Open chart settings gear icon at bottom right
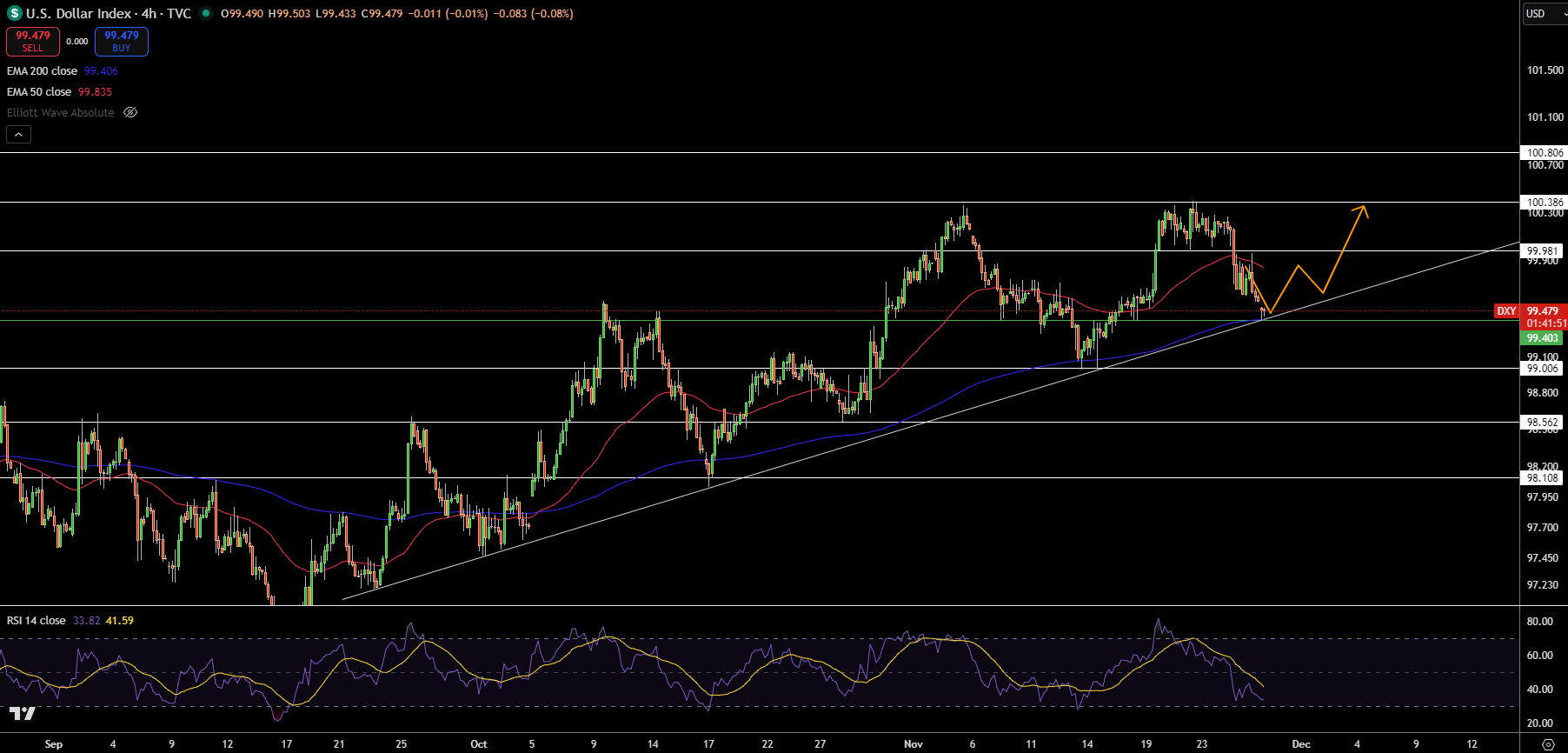The width and height of the screenshot is (1568, 753). [1548, 744]
